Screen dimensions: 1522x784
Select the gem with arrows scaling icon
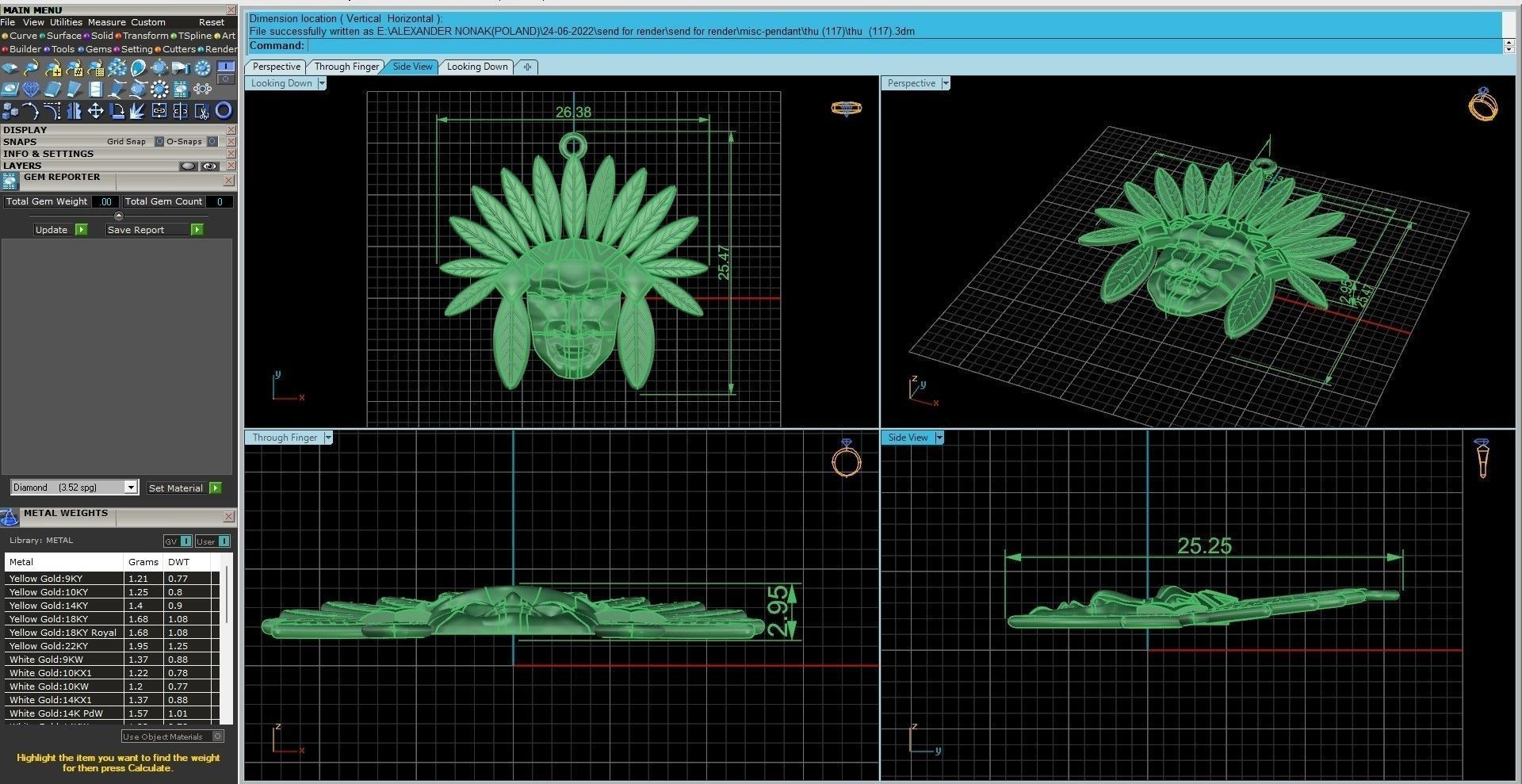160,68
